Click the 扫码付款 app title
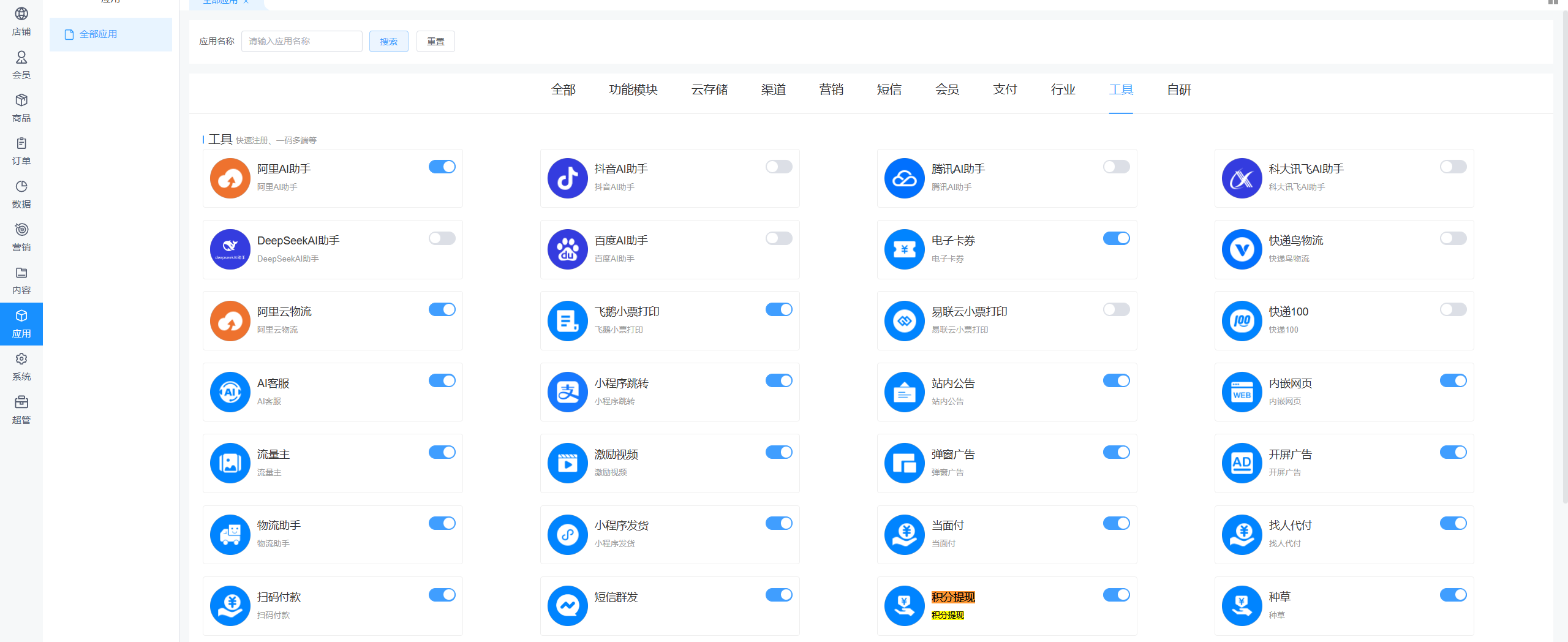The image size is (1568, 642). tap(279, 597)
